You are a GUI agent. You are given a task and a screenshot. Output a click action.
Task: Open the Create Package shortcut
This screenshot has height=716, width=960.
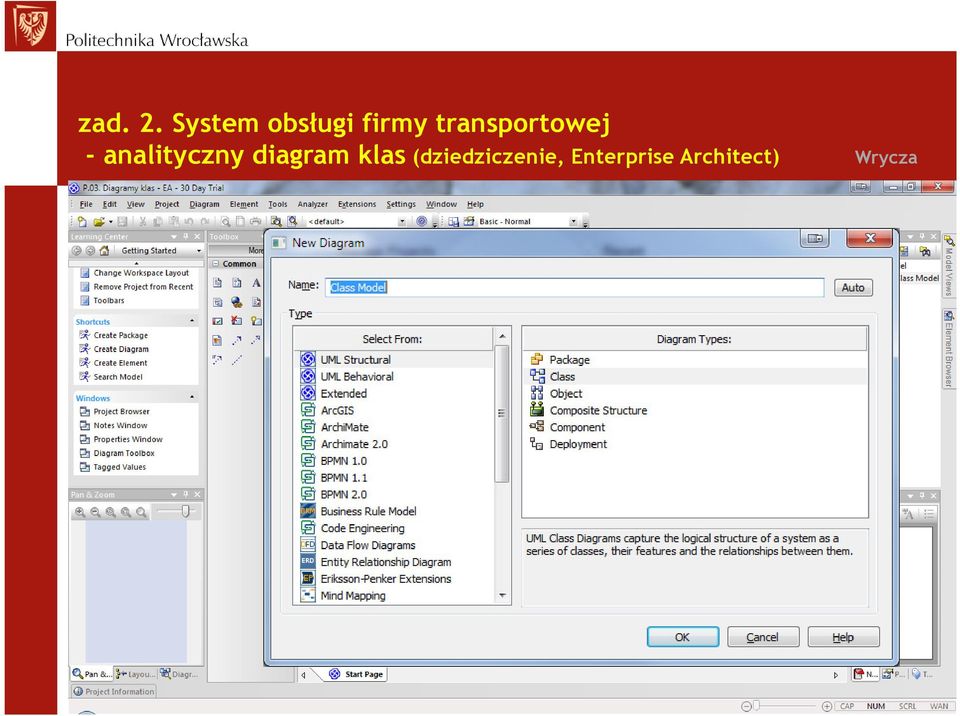tap(121, 335)
